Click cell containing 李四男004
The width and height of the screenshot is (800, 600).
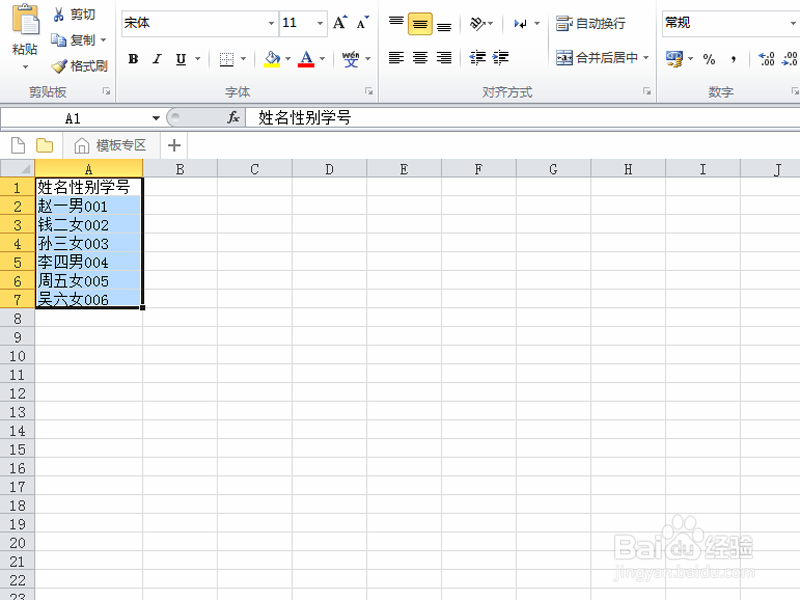pyautogui.click(x=89, y=262)
